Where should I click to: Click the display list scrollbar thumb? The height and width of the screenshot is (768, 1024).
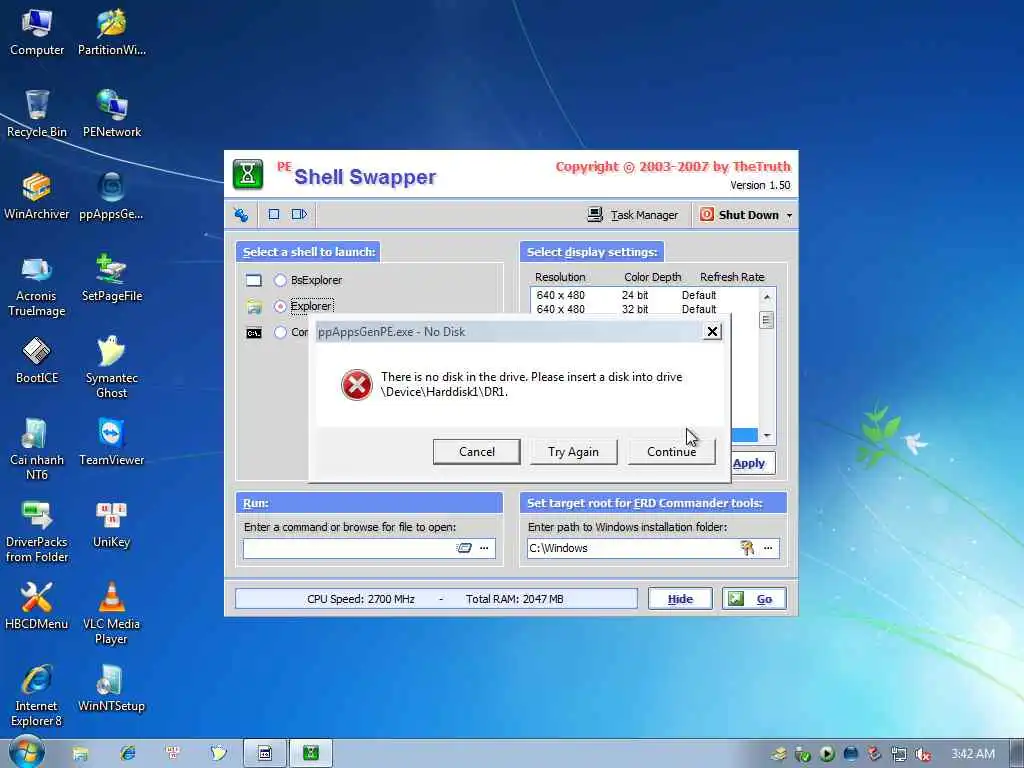click(x=767, y=321)
